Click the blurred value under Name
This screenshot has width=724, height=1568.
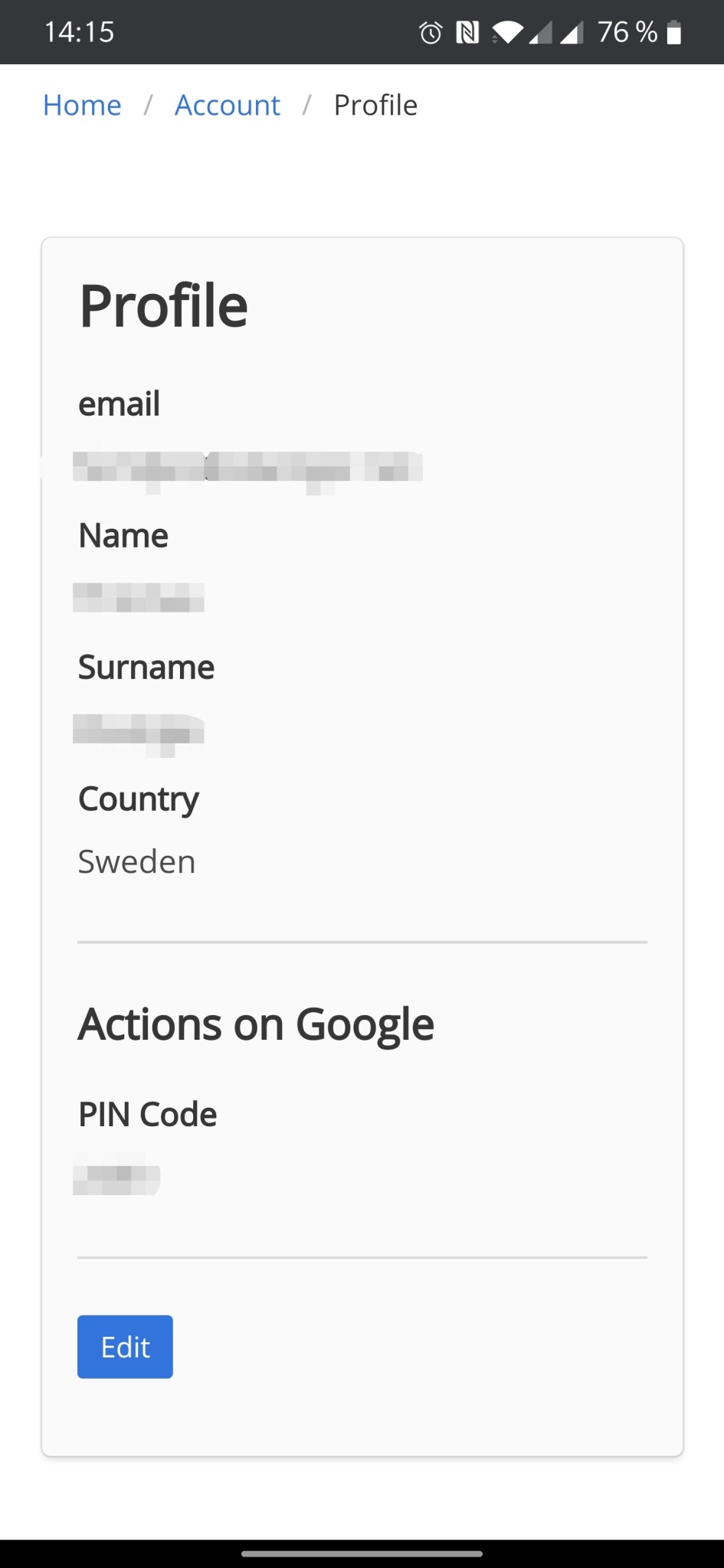tap(139, 597)
